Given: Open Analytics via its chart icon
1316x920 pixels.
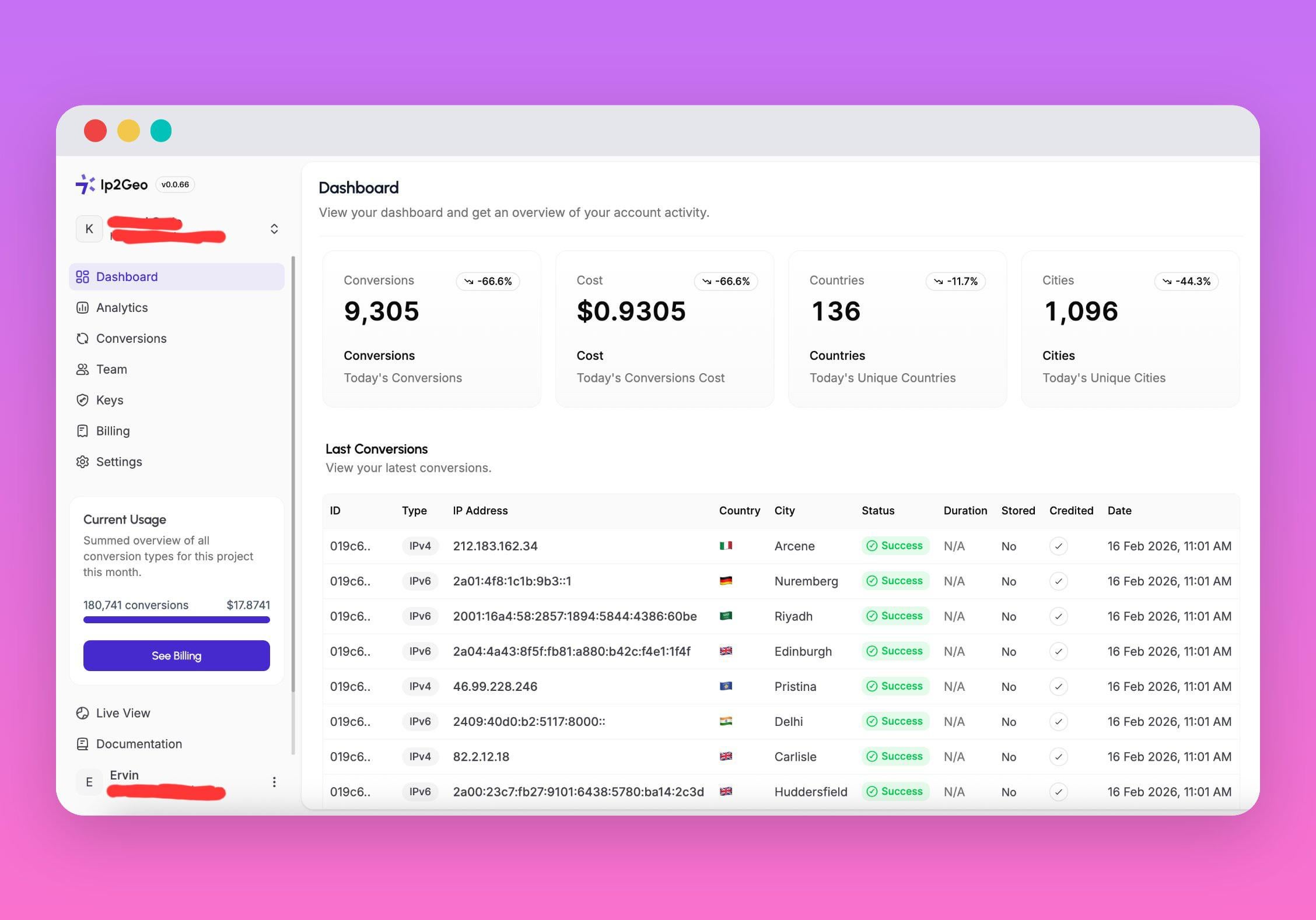Looking at the screenshot, I should 82,307.
